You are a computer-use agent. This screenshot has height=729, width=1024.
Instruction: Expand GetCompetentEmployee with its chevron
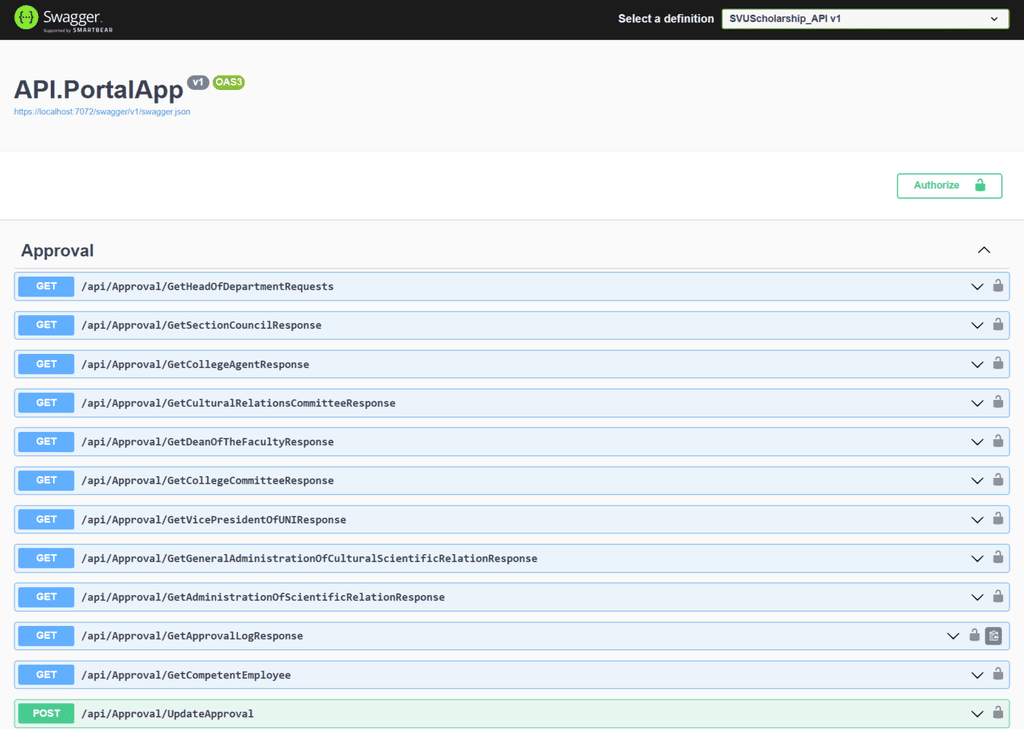(977, 675)
